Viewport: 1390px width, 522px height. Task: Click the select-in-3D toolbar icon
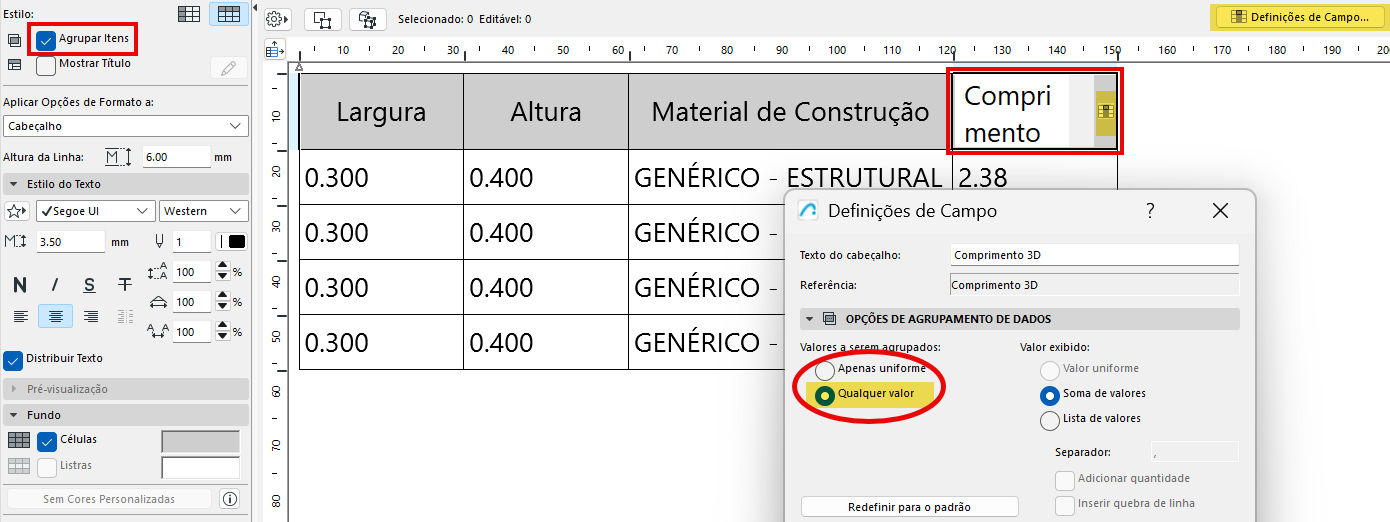pyautogui.click(x=367, y=19)
